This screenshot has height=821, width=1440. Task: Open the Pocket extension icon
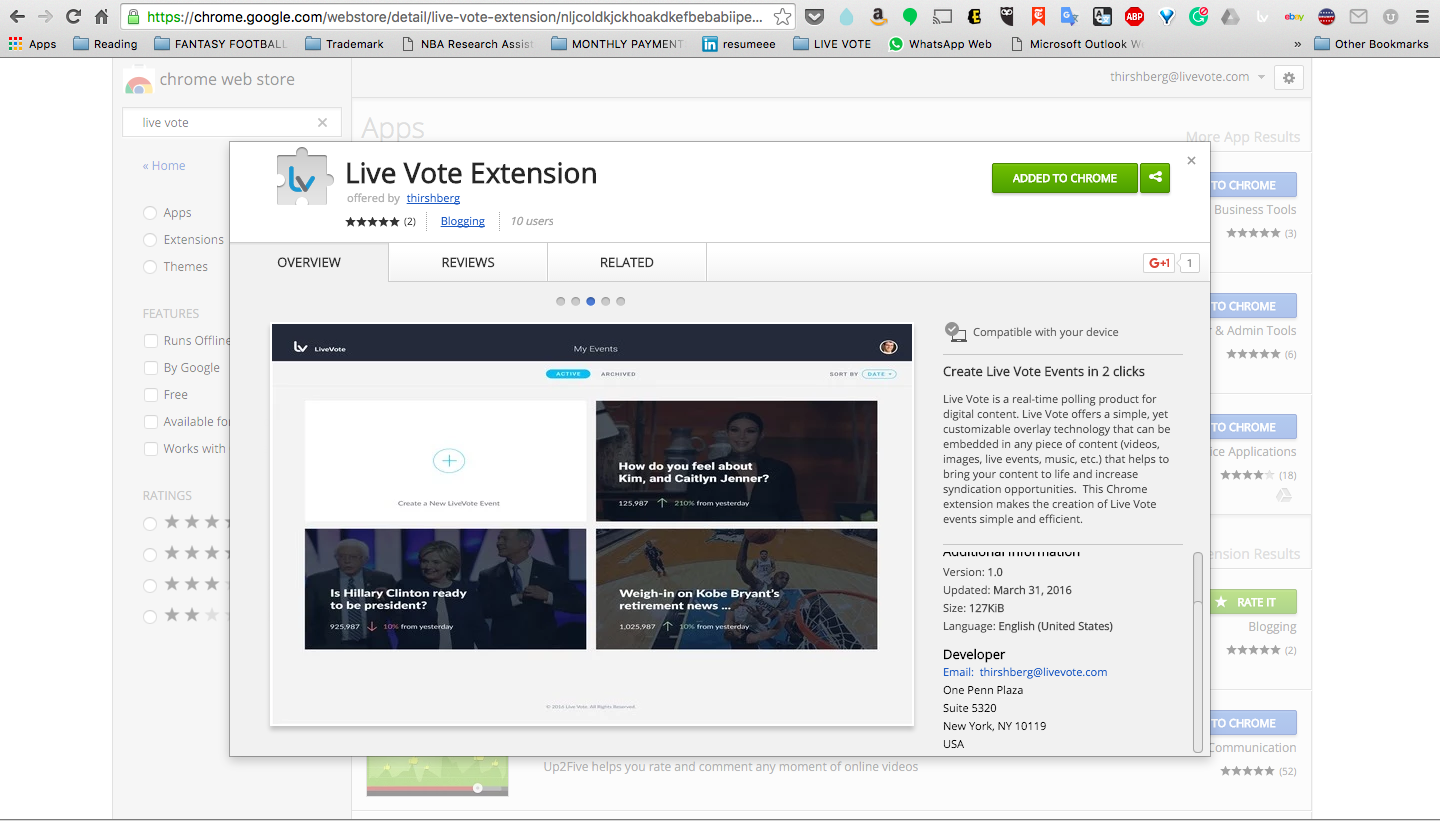pyautogui.click(x=814, y=16)
